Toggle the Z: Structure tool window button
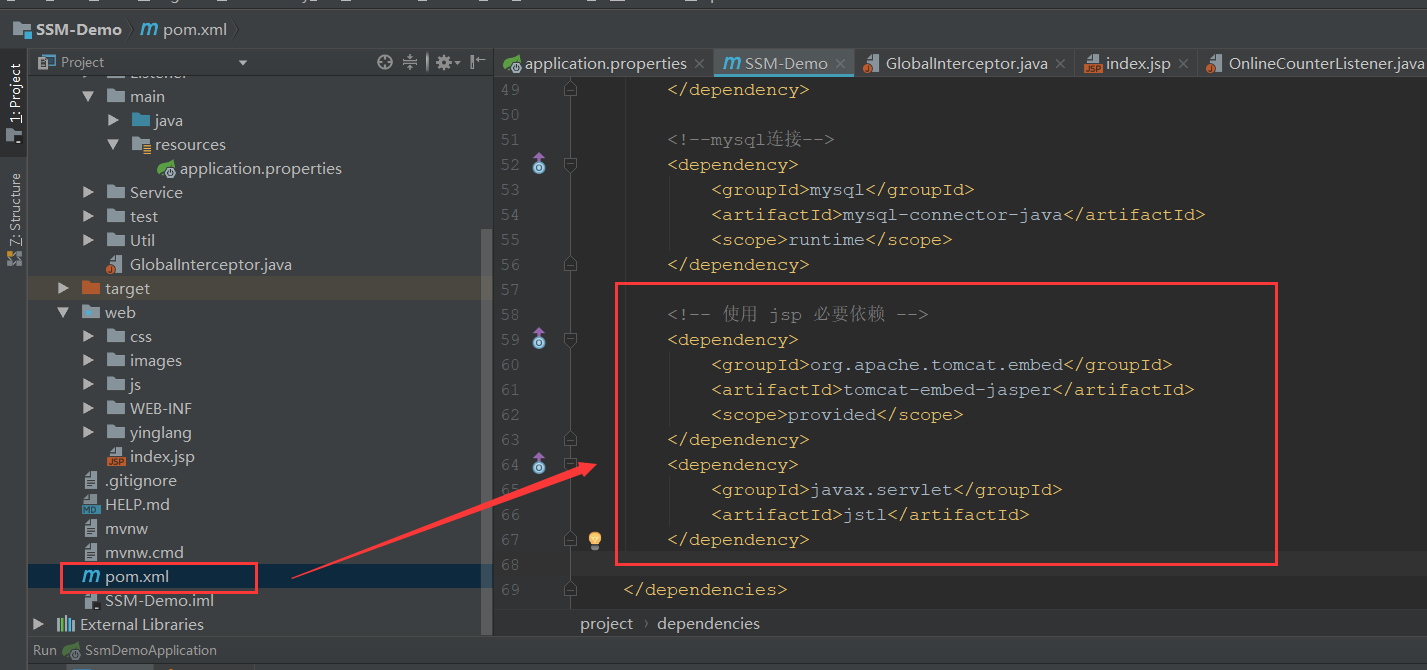Image resolution: width=1427 pixels, height=670 pixels. click(x=14, y=217)
